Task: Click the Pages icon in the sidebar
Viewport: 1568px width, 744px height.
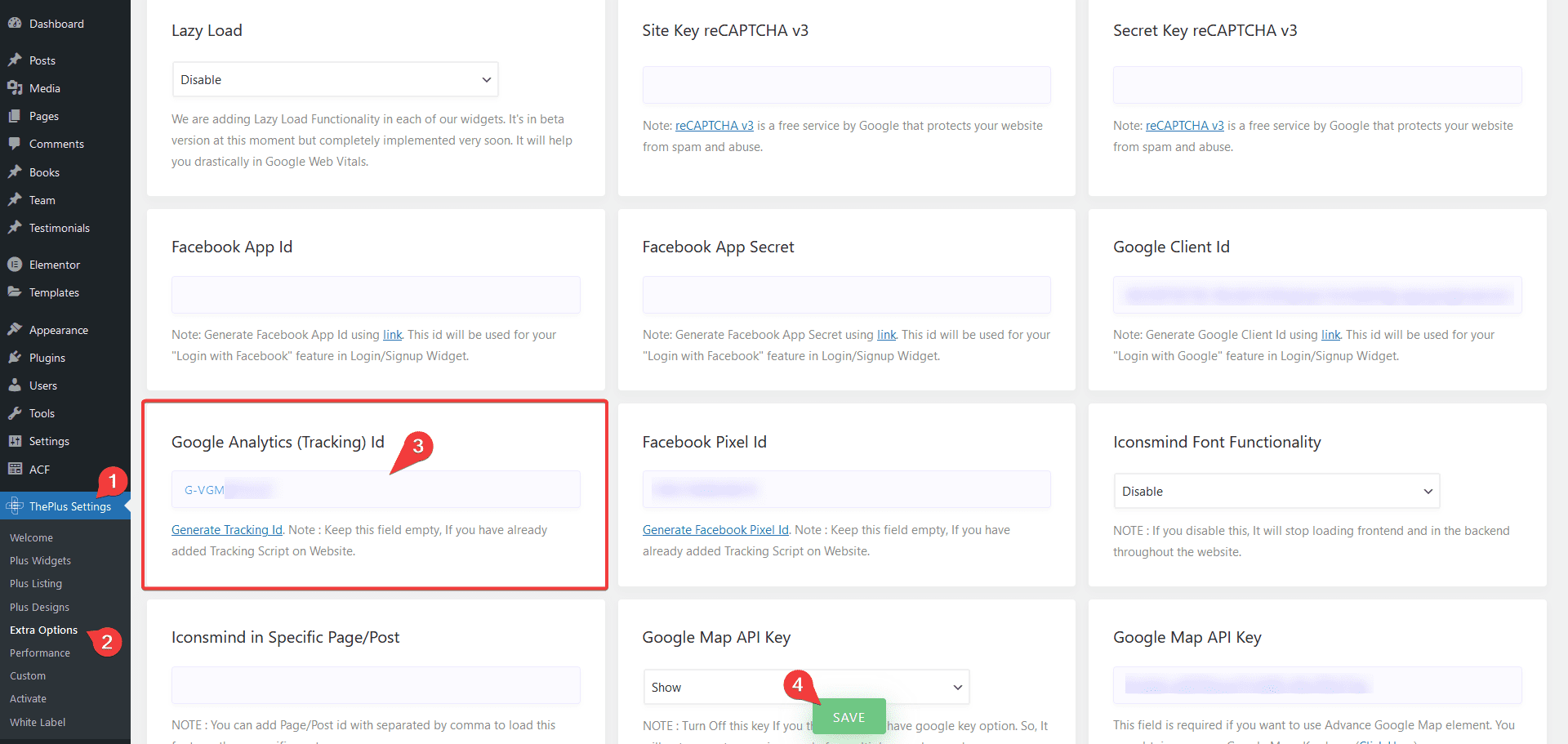Action: (x=15, y=116)
